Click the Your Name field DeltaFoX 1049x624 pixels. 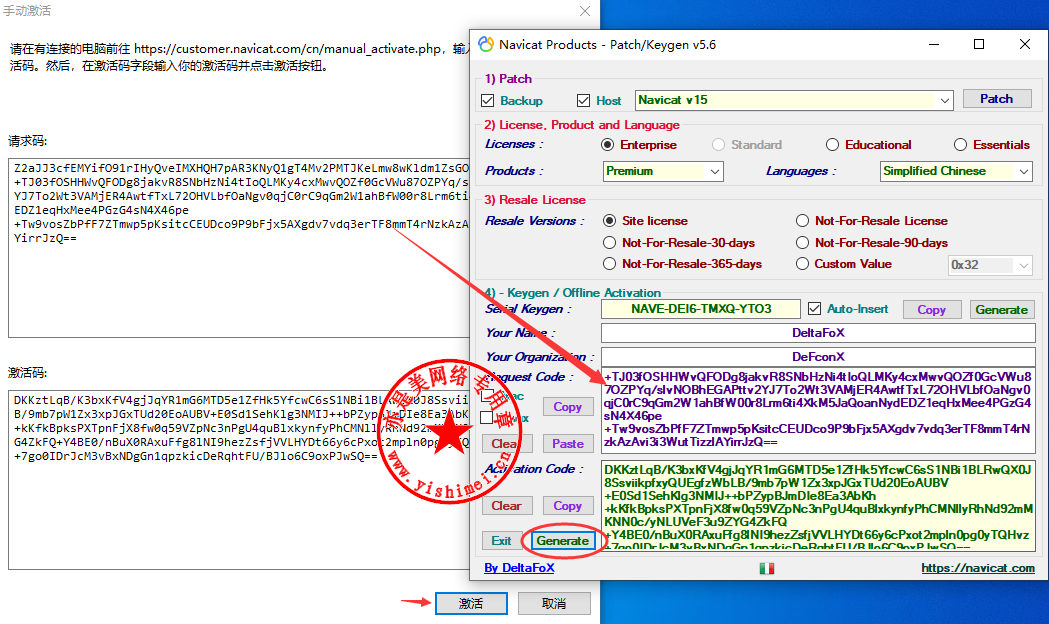[818, 332]
